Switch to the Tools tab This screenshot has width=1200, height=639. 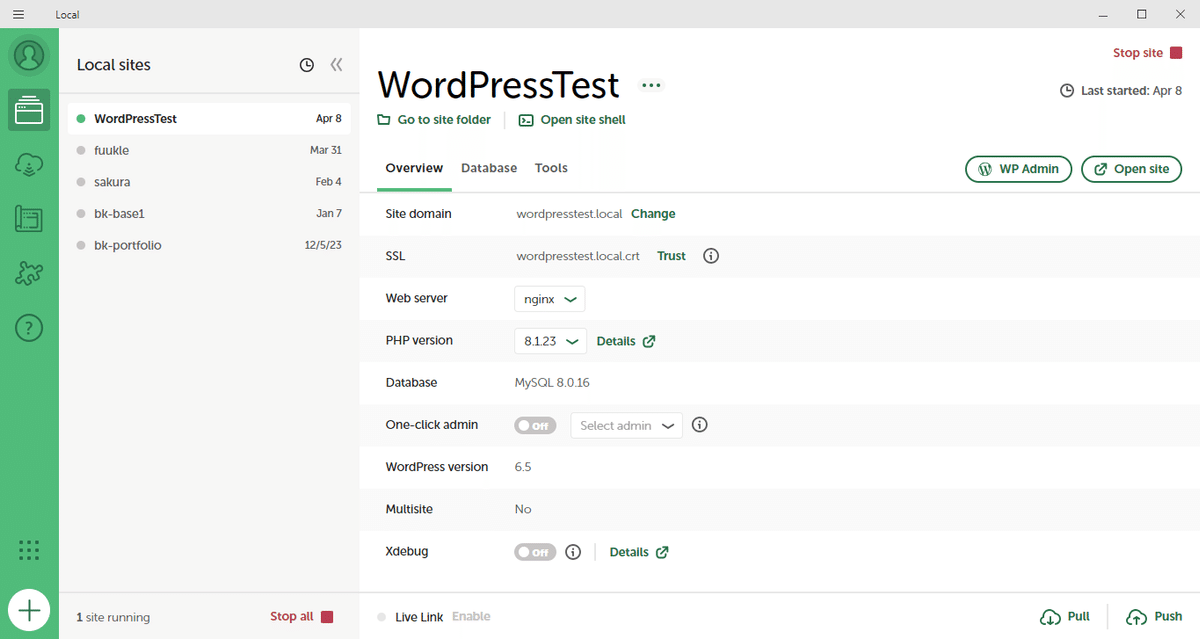(551, 168)
